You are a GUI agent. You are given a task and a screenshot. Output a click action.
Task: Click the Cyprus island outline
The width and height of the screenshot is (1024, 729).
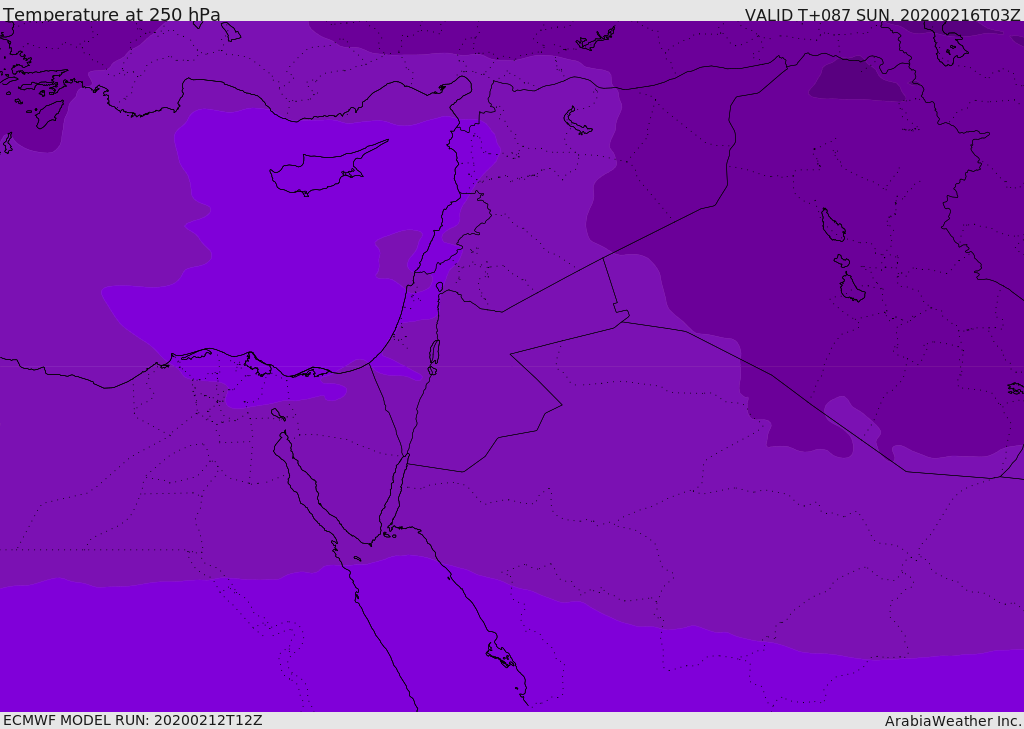point(320,172)
